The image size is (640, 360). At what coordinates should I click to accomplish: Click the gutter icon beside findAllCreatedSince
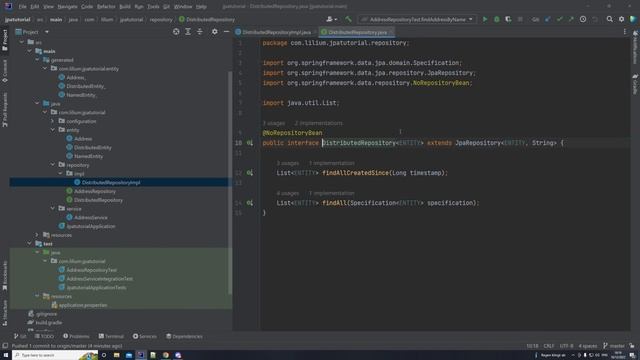pyautogui.click(x=249, y=173)
